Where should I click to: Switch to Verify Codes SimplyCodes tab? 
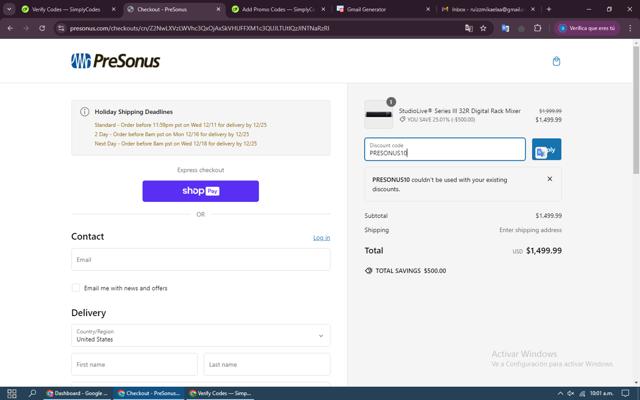pyautogui.click(x=66, y=9)
